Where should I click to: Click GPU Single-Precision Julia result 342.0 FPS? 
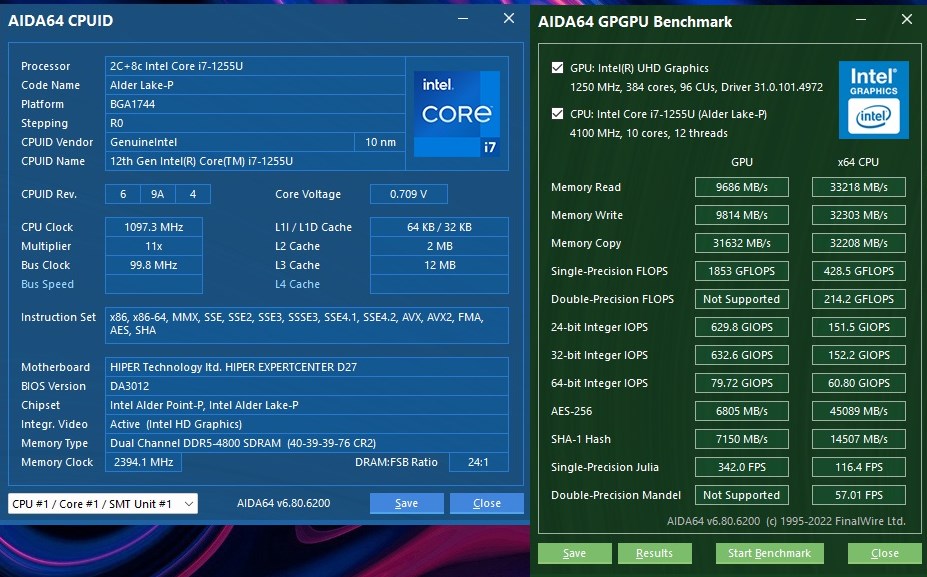(741, 467)
